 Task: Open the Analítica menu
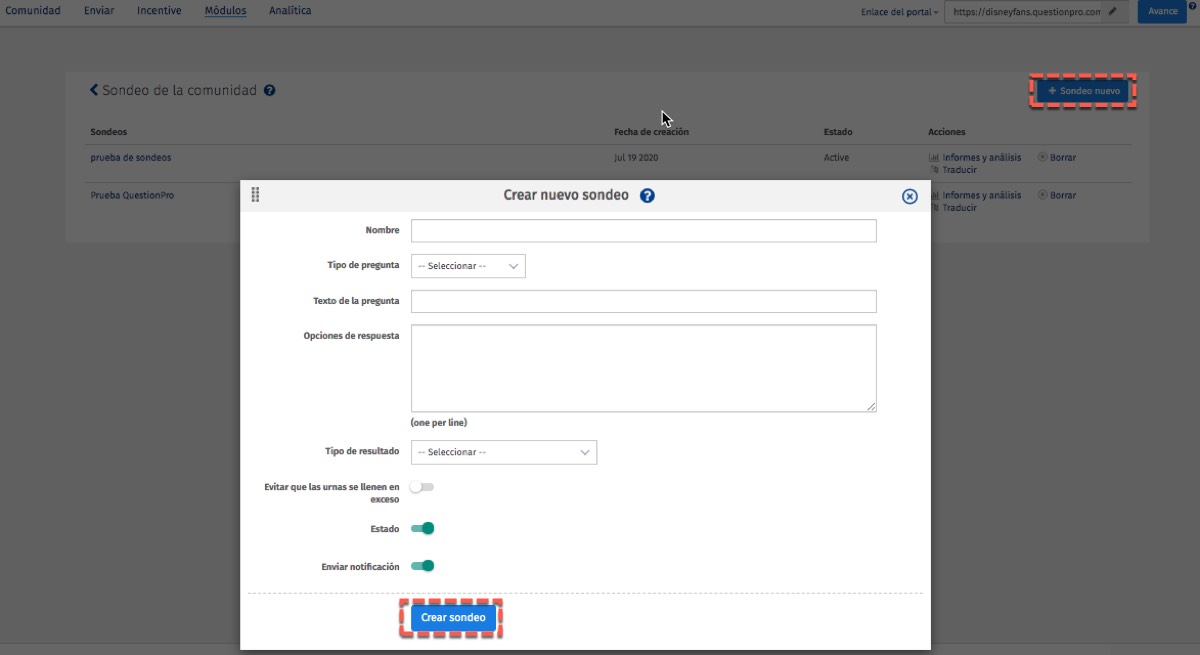290,11
